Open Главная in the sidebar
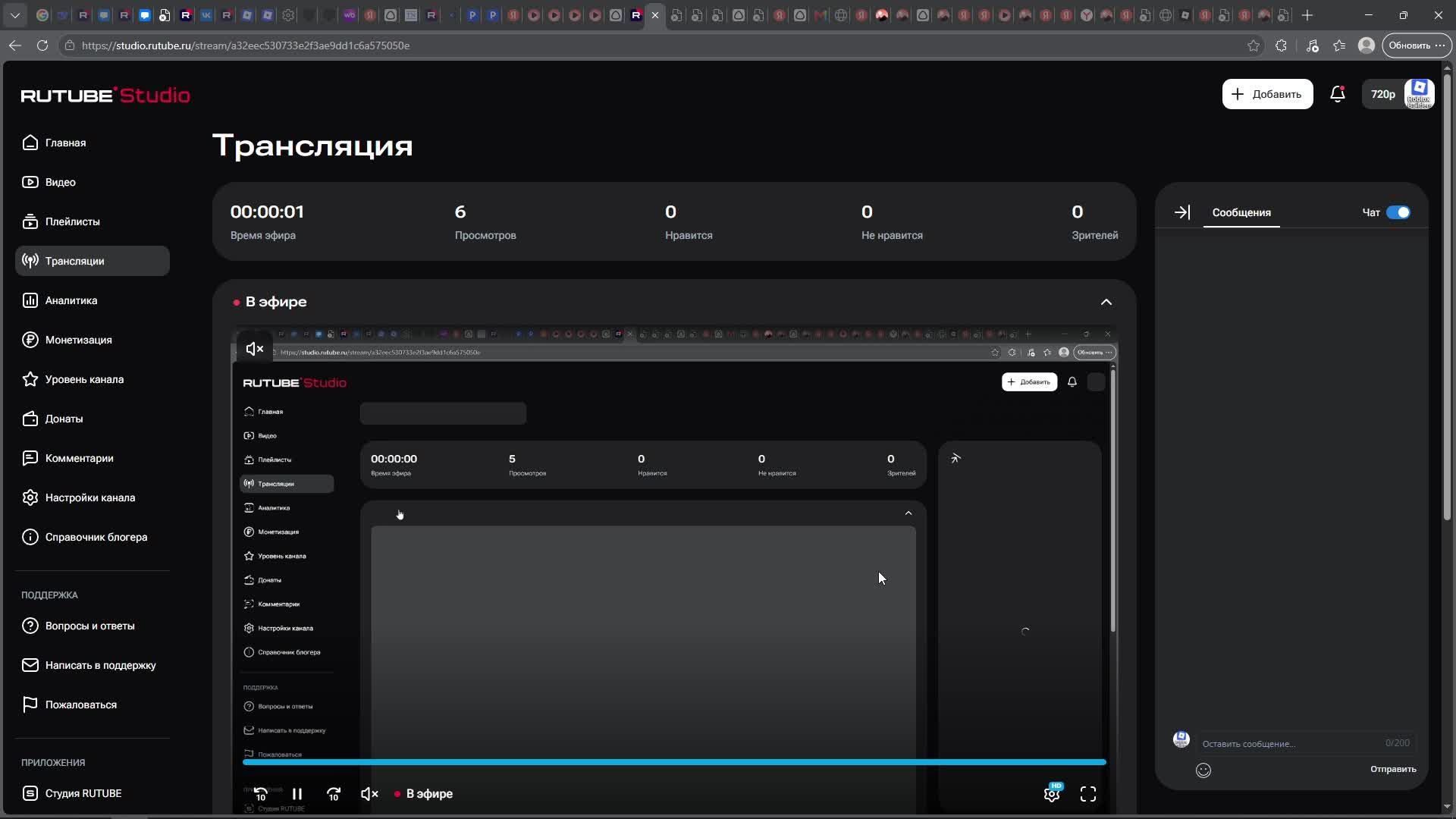 coord(93,143)
